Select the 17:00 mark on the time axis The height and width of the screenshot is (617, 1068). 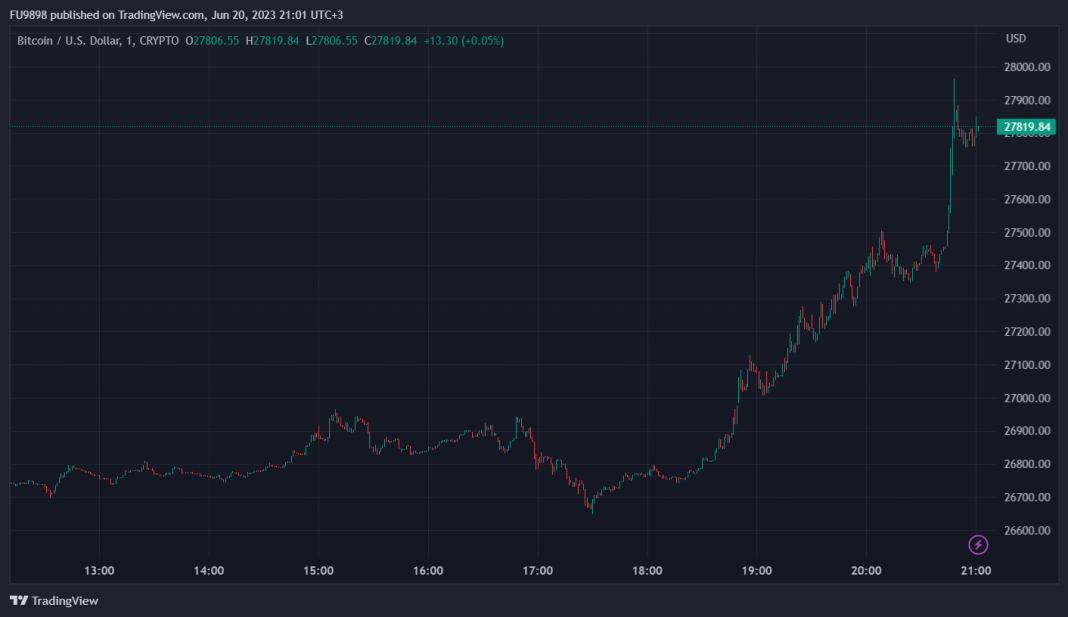537,571
